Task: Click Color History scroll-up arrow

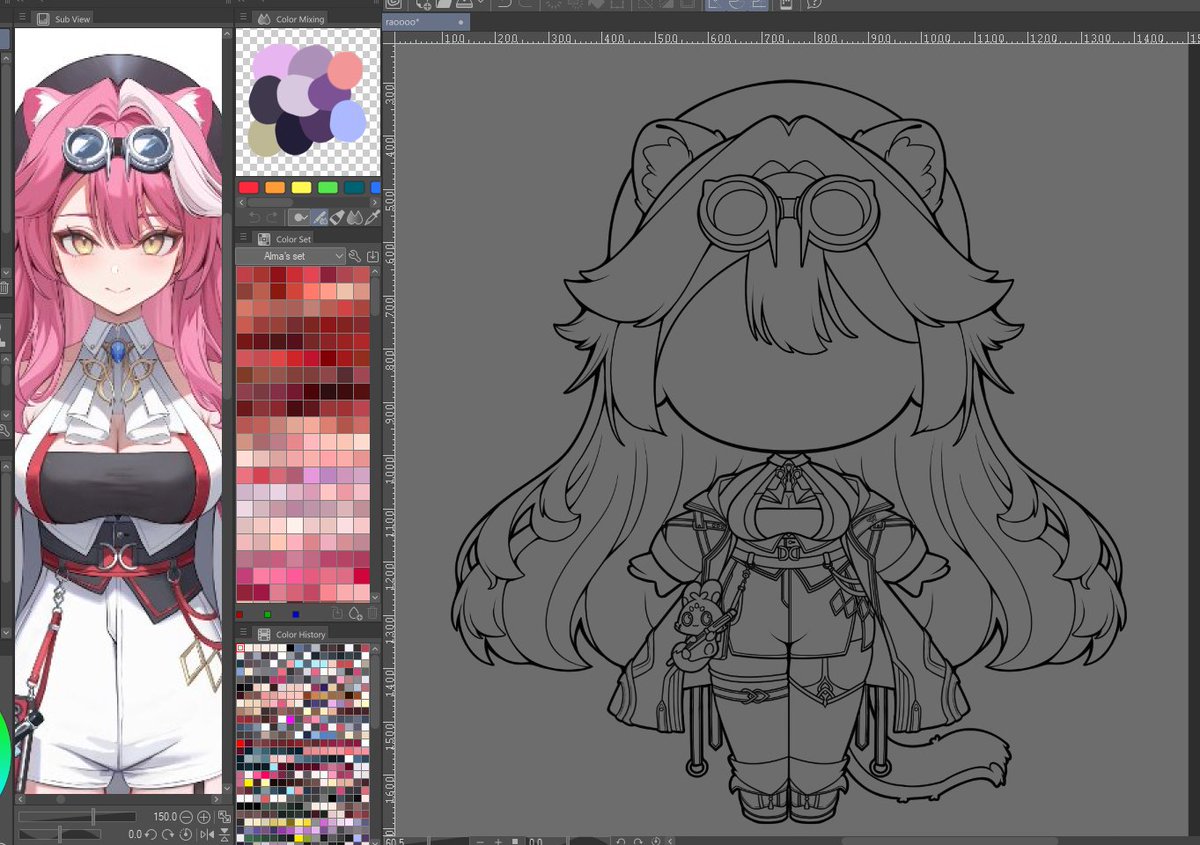Action: (375, 650)
